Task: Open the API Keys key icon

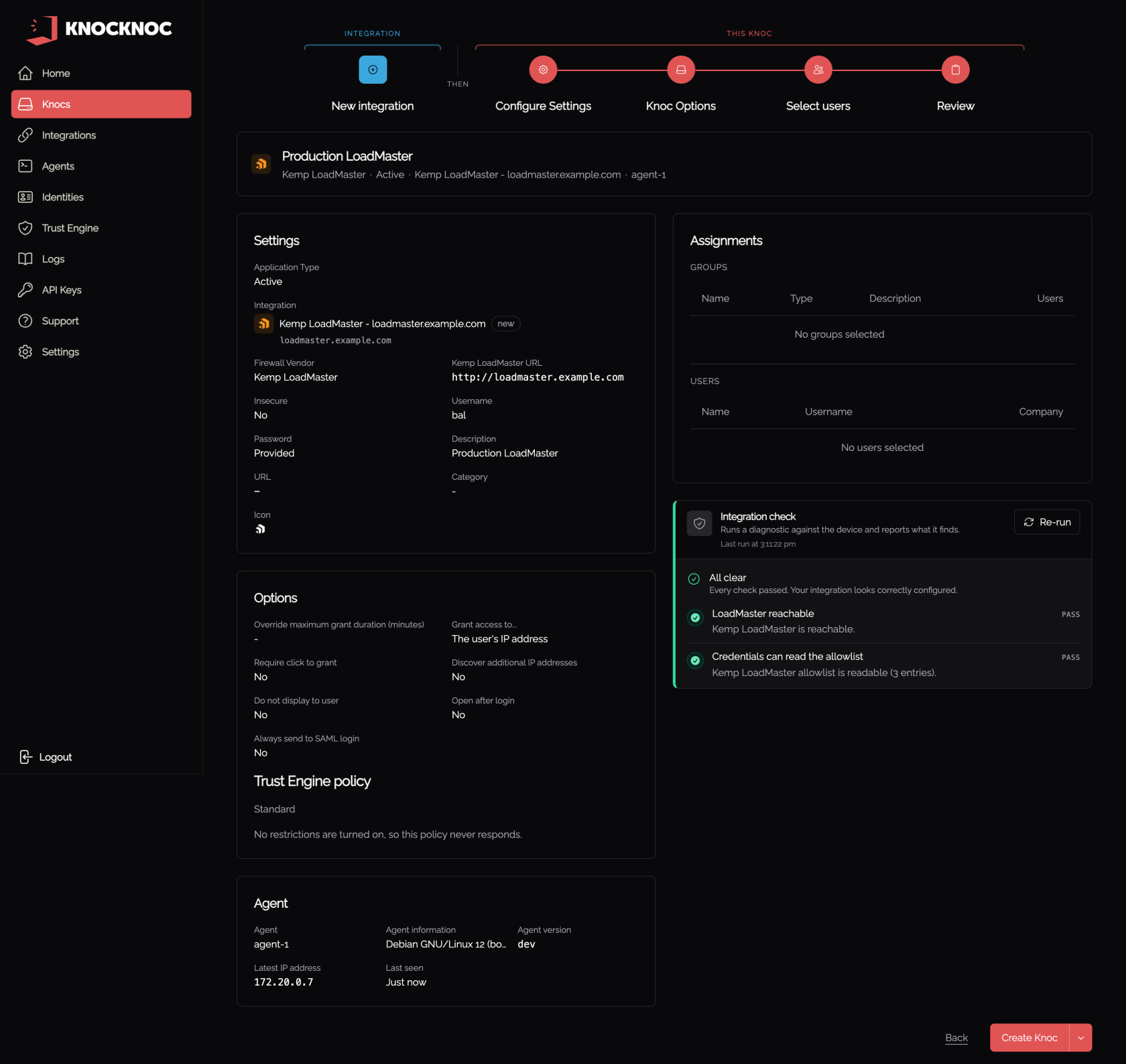Action: coord(25,290)
